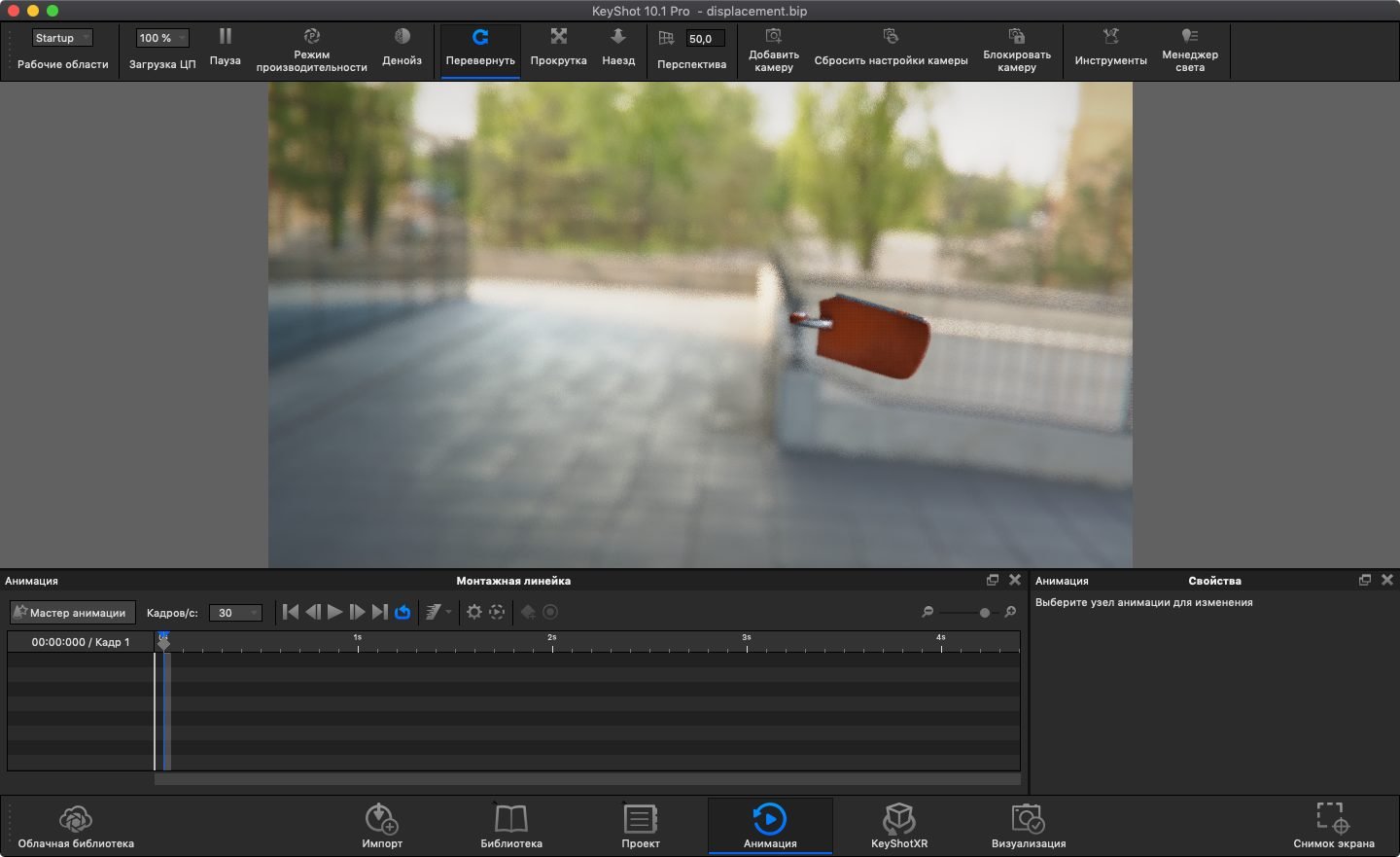Switch to the Визуализация tab
The height and width of the screenshot is (857, 1400).
pos(1027,824)
